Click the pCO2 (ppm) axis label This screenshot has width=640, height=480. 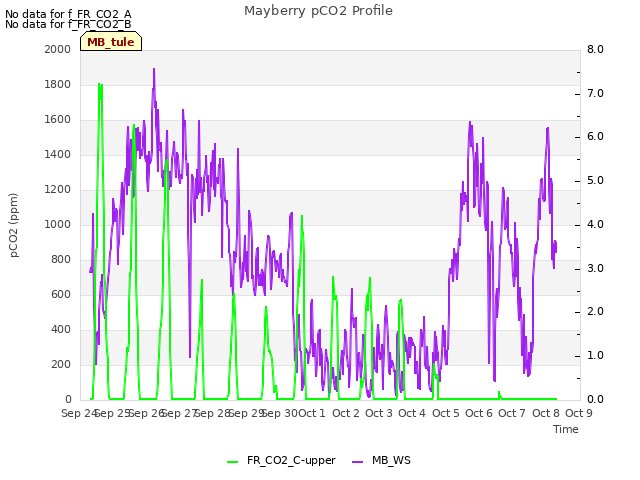14,225
